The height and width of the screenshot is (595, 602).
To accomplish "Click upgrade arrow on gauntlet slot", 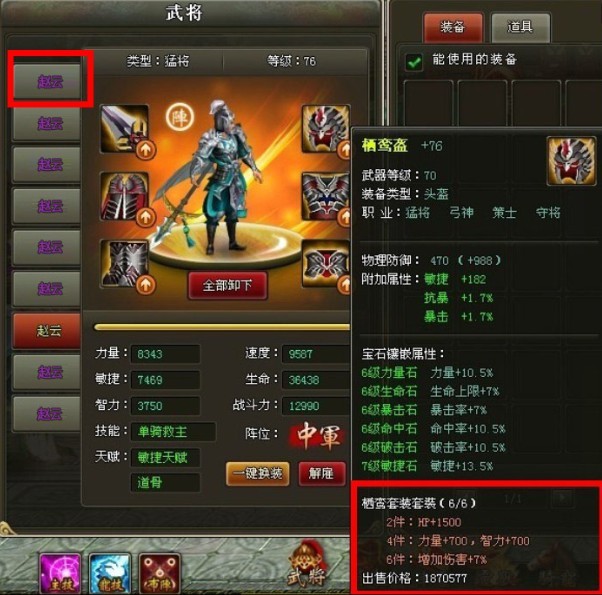I will tap(146, 285).
